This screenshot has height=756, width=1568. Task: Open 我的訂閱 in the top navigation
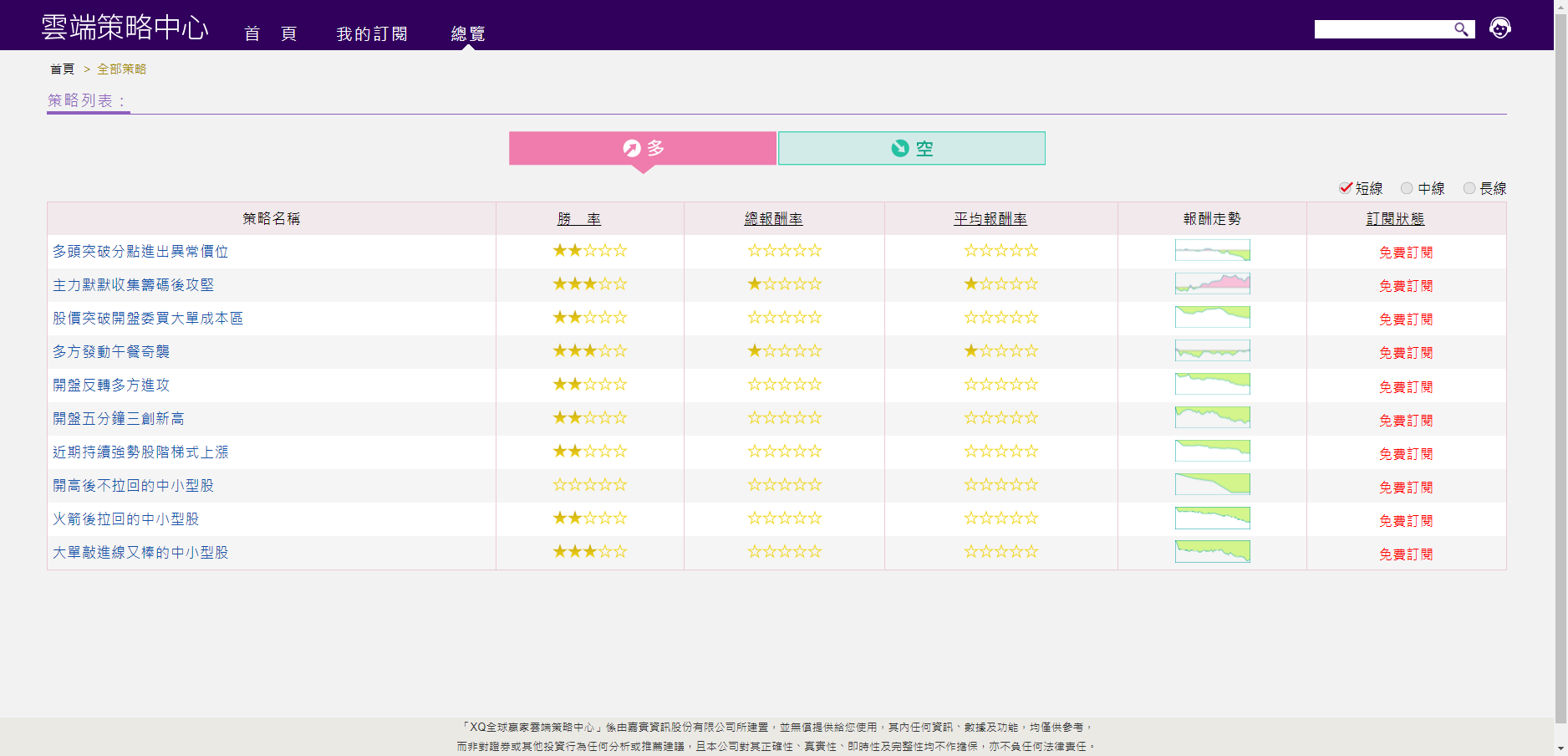click(x=372, y=33)
